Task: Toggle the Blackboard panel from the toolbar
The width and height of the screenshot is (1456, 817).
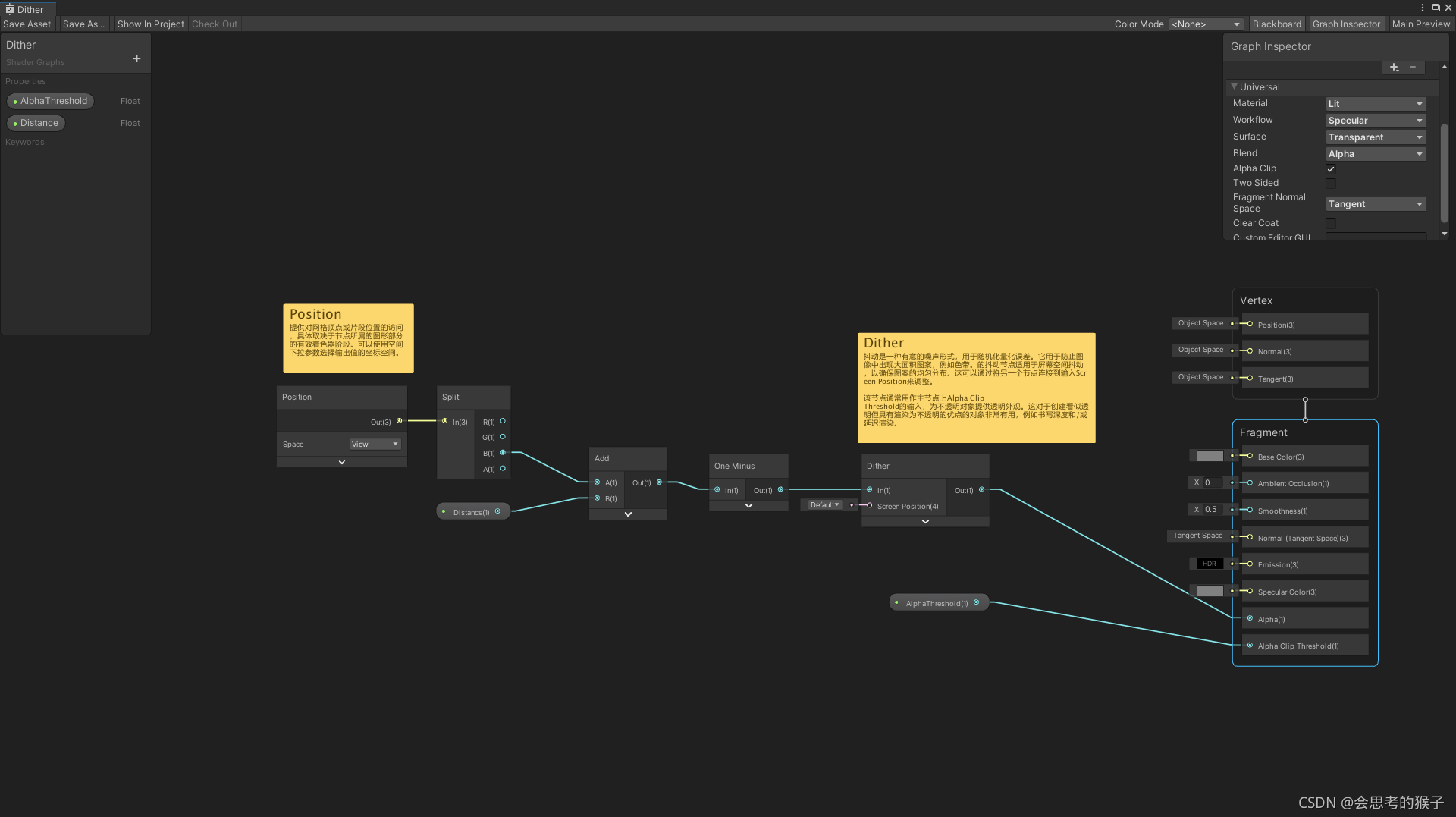Action: [1276, 24]
